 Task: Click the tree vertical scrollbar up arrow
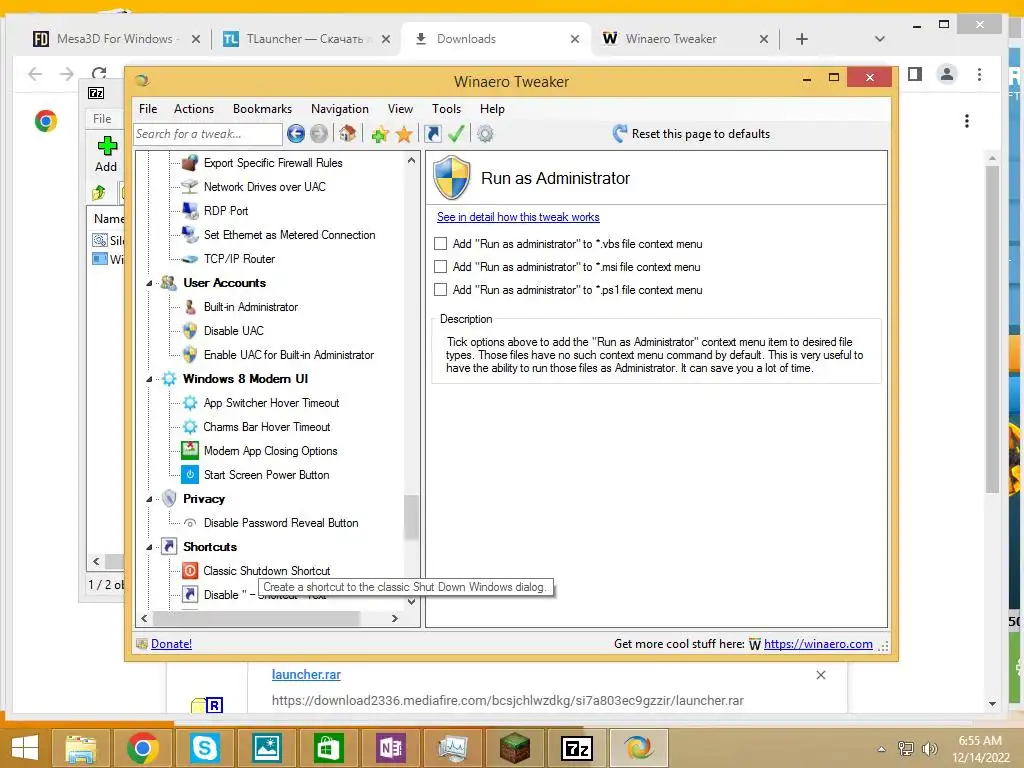point(411,160)
